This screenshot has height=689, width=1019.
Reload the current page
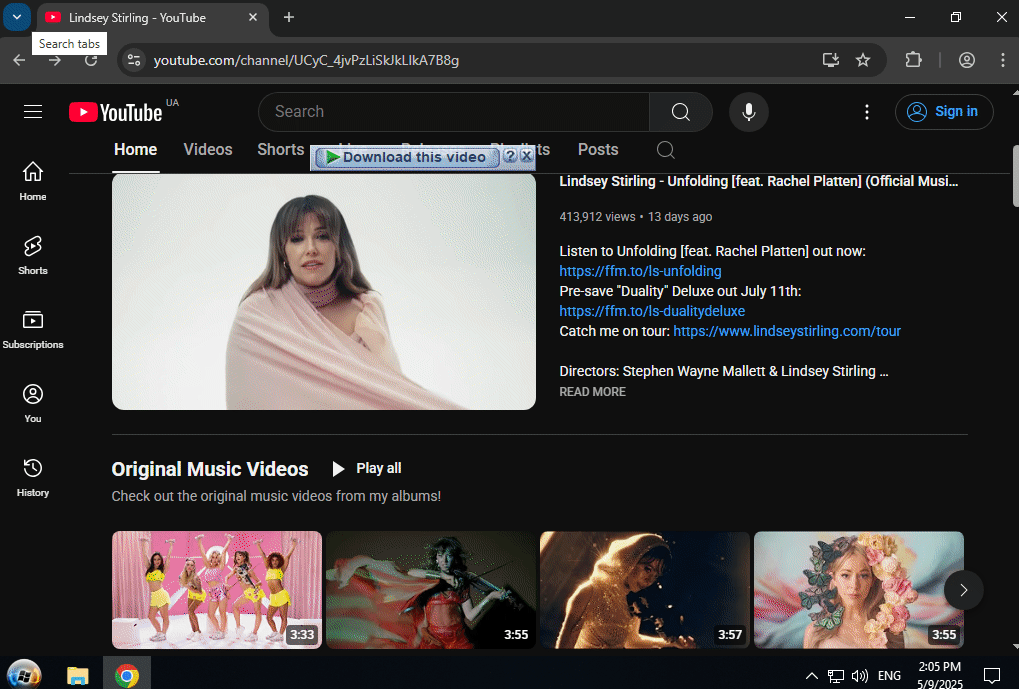(91, 60)
